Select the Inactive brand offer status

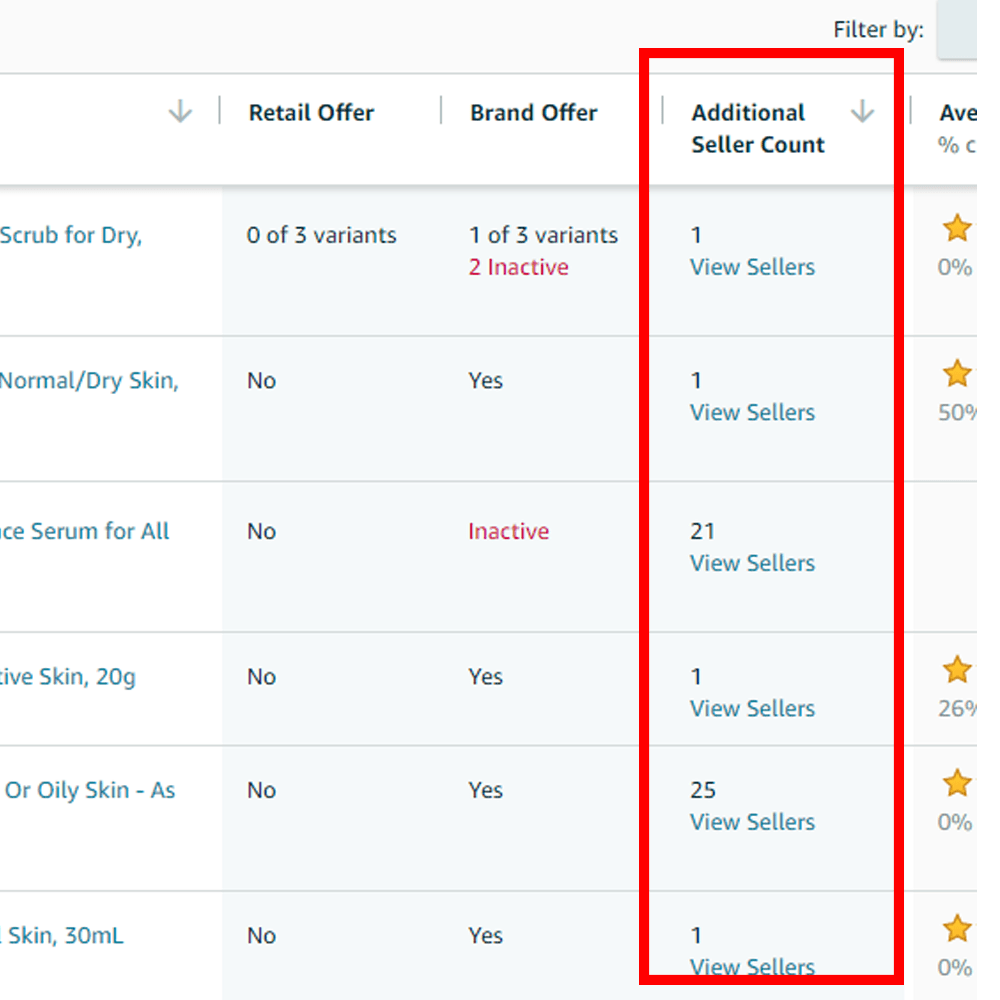pos(508,531)
